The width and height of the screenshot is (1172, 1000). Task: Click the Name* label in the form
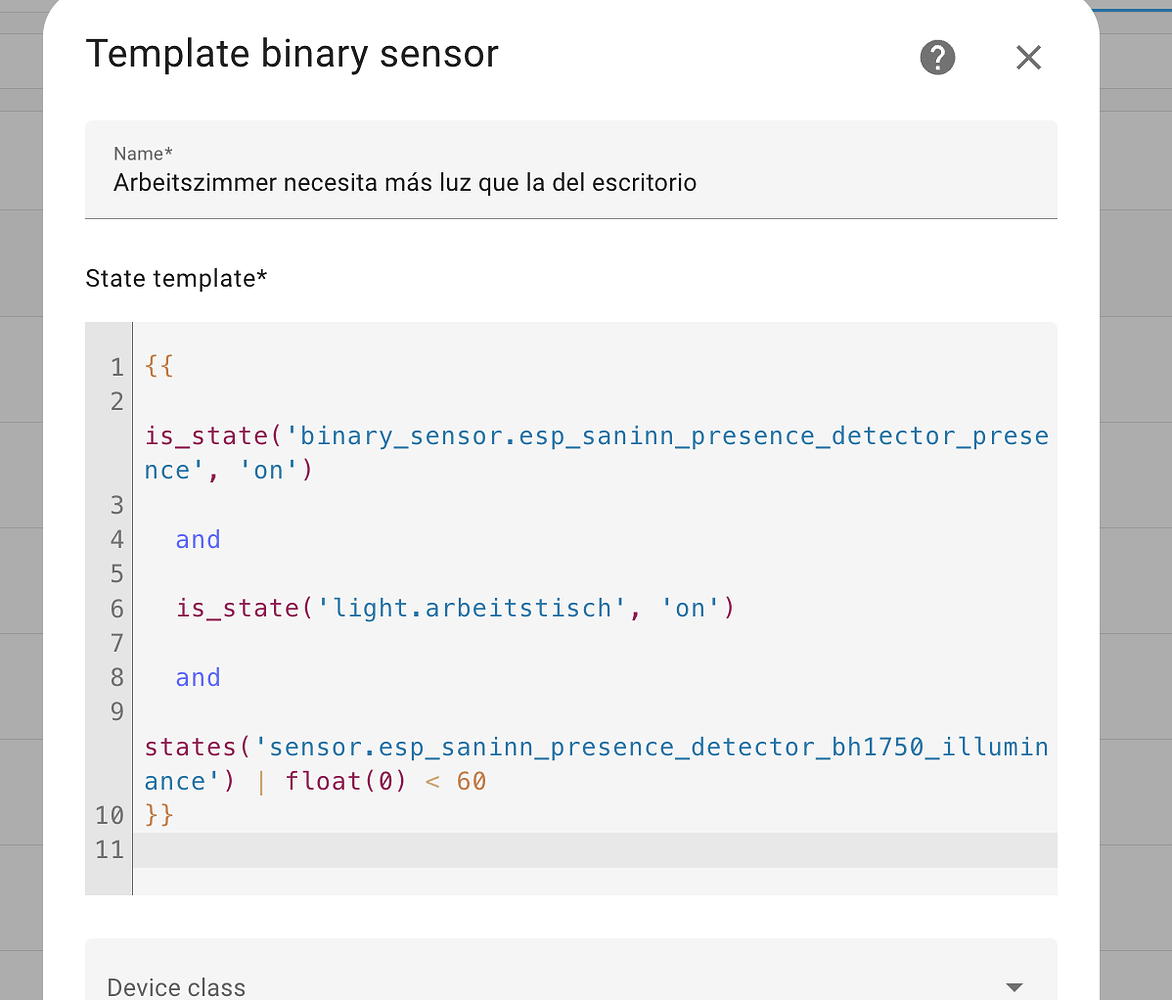click(141, 153)
